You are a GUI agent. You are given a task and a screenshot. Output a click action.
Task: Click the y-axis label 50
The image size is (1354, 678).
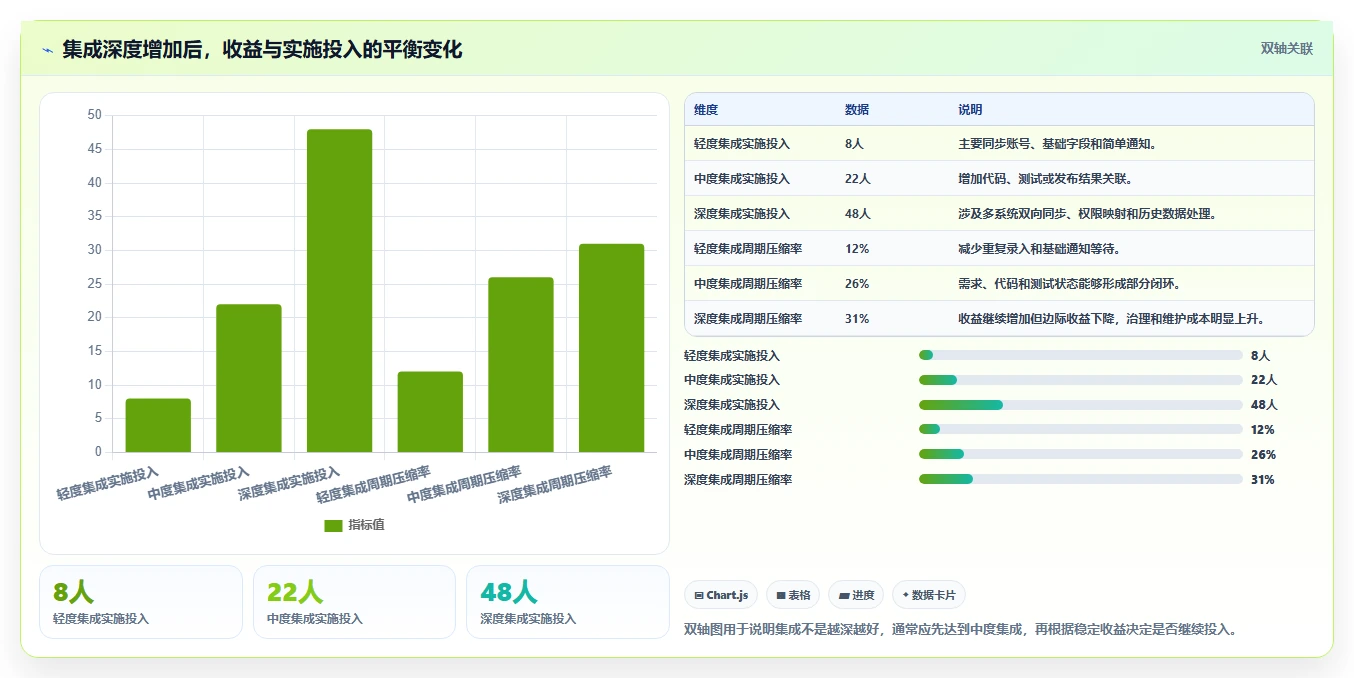pyautogui.click(x=95, y=115)
